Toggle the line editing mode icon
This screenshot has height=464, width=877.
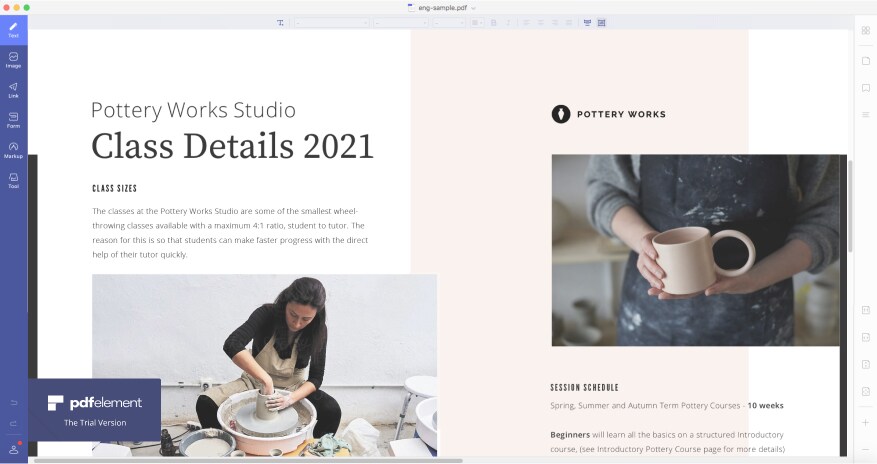tap(587, 22)
